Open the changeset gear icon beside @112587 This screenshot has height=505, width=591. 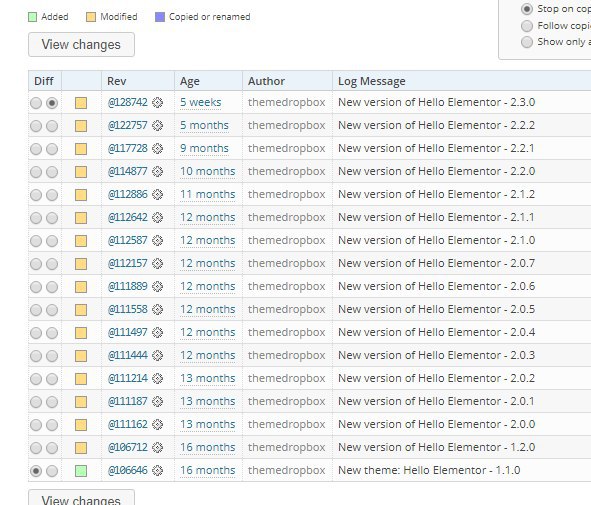(158, 240)
